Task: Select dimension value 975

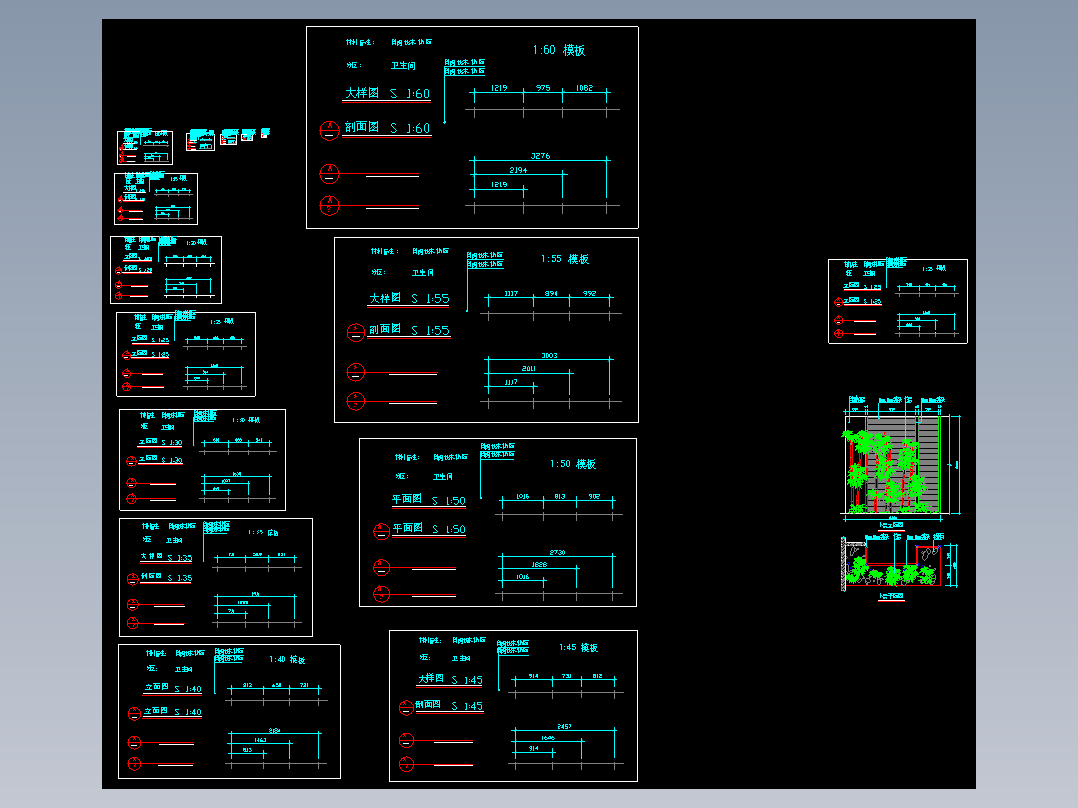Action: [543, 88]
